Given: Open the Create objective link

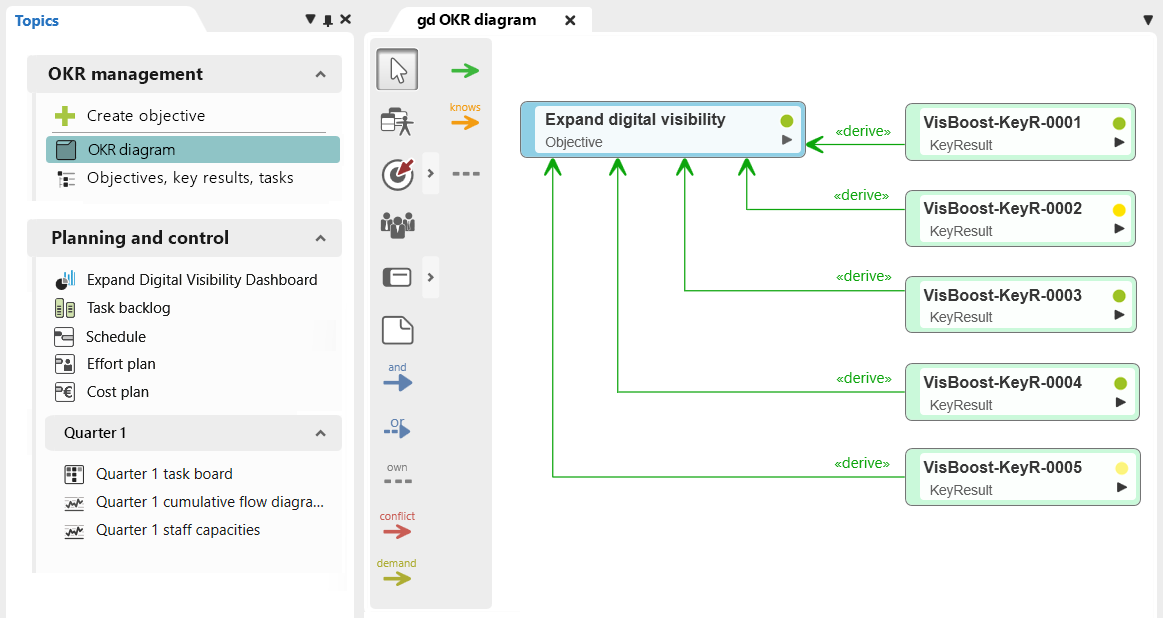Looking at the screenshot, I should click(146, 116).
